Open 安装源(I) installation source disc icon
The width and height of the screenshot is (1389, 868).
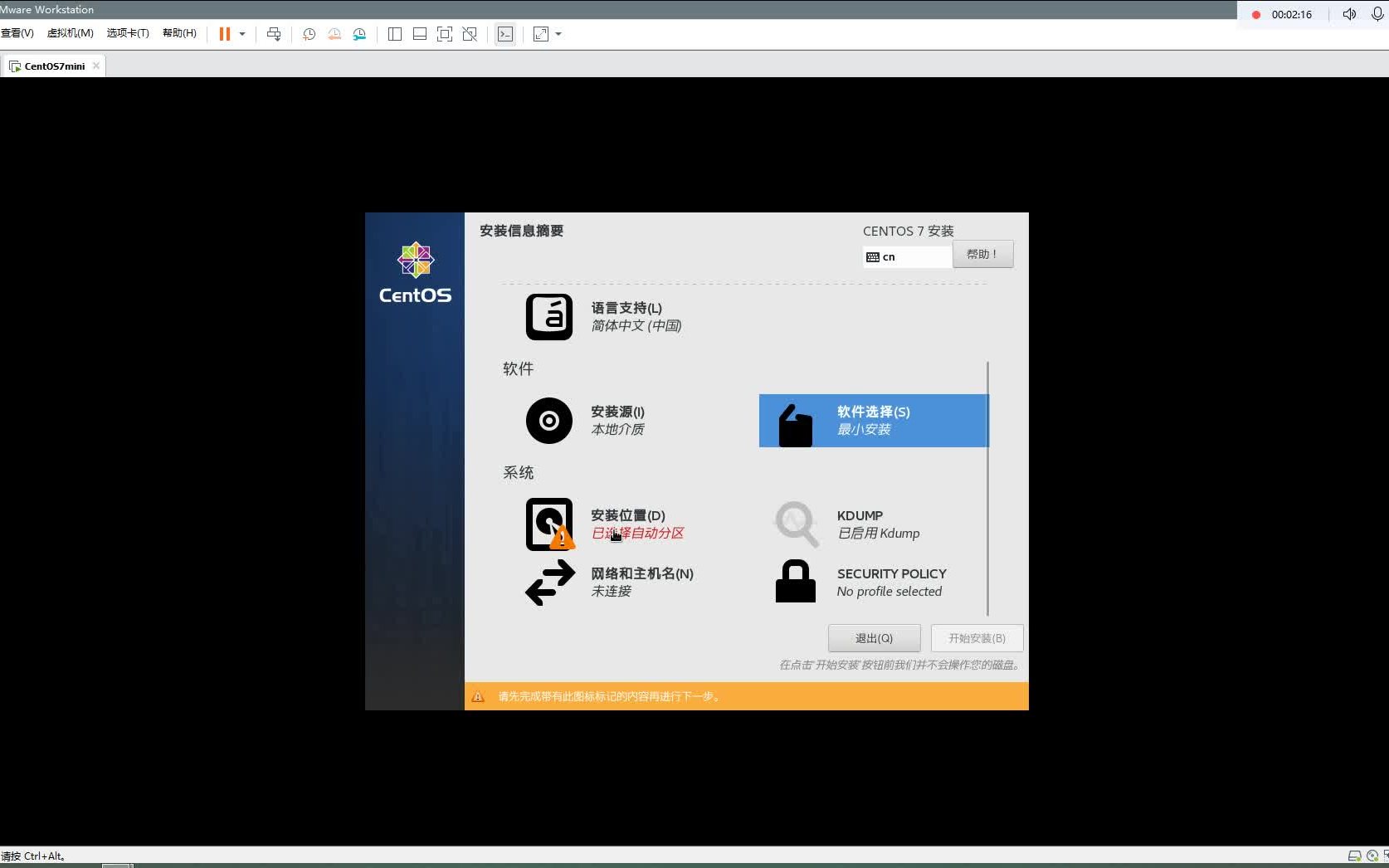[549, 421]
